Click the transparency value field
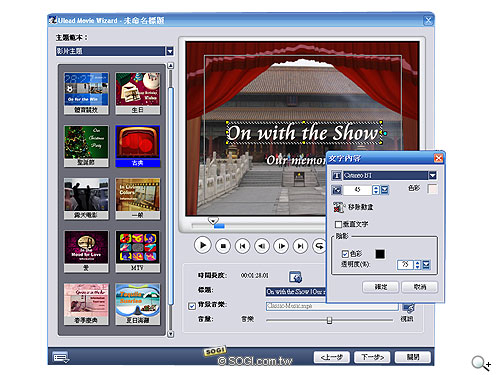This screenshot has height=375, width=500. pos(405,265)
